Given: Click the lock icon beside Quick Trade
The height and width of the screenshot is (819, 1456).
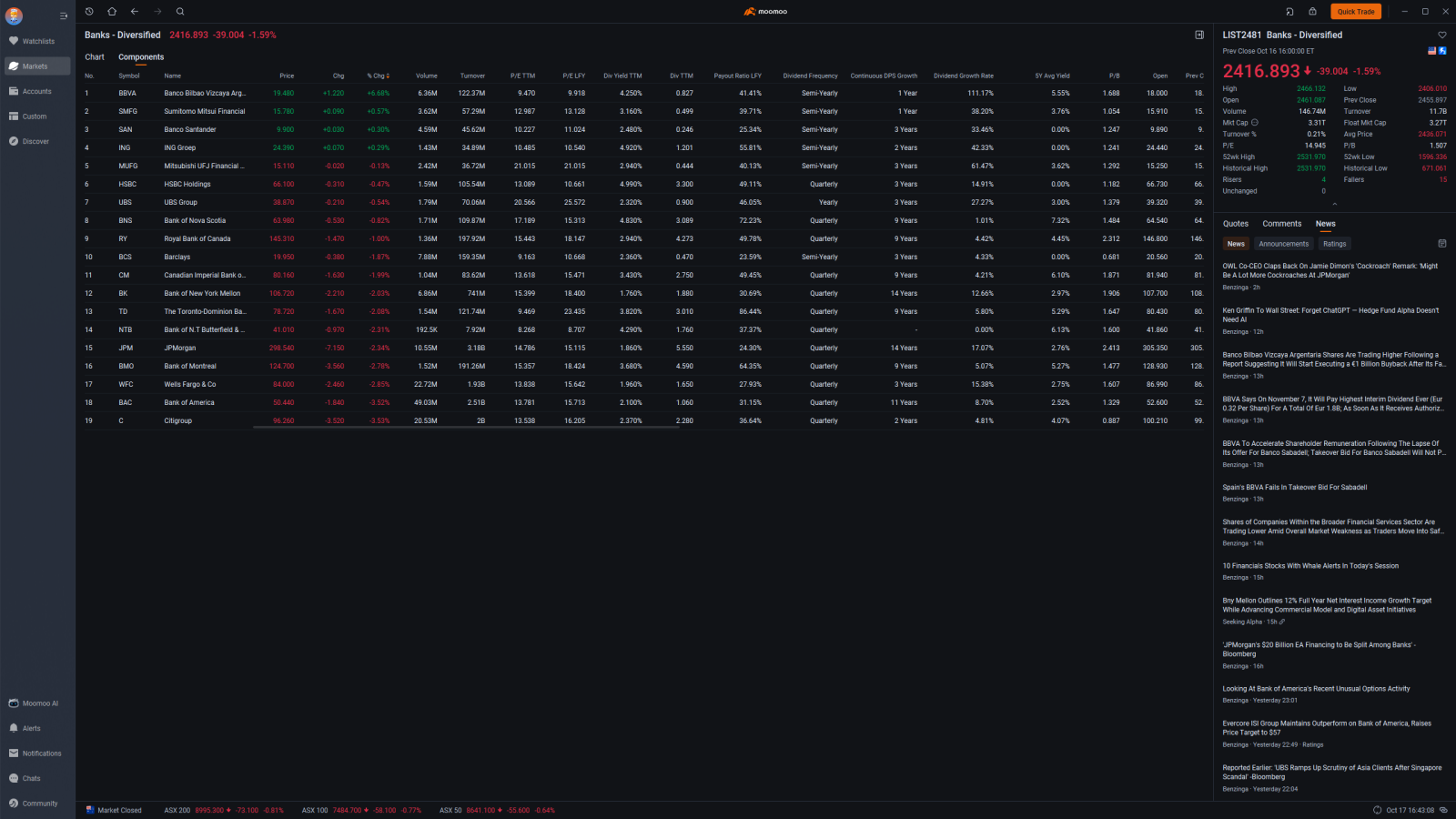Looking at the screenshot, I should click(x=1312, y=12).
